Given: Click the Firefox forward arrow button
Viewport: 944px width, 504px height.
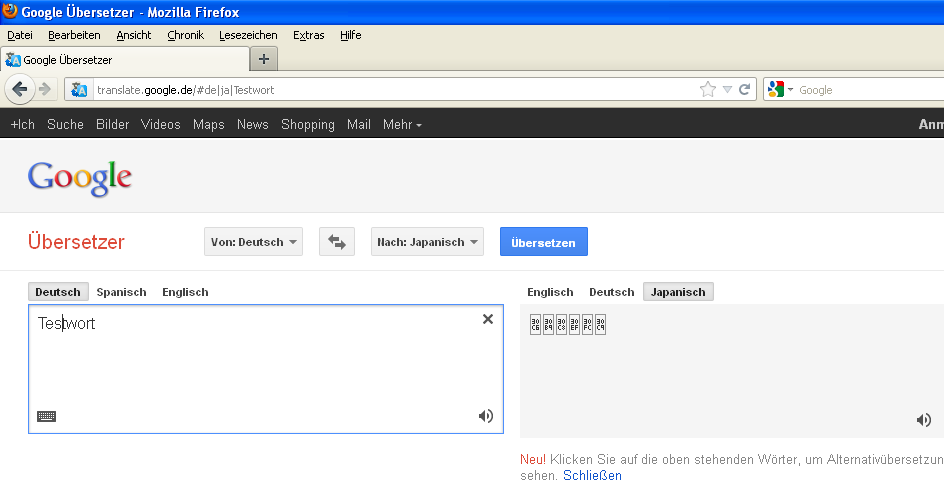Looking at the screenshot, I should point(45,90).
